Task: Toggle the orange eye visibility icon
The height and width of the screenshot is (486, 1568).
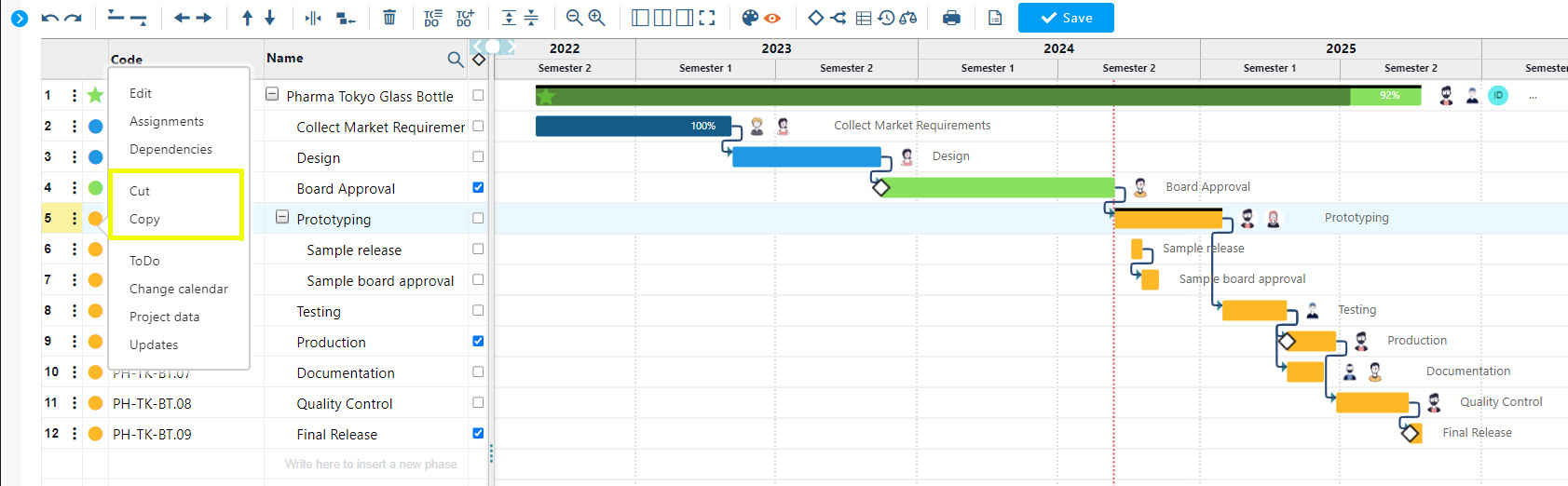Action: point(772,18)
